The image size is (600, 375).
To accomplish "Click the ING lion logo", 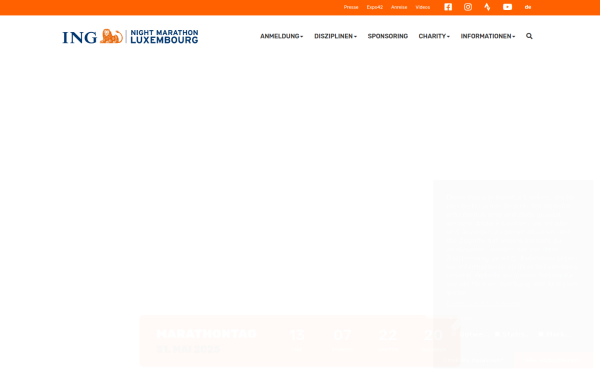I will [x=111, y=36].
